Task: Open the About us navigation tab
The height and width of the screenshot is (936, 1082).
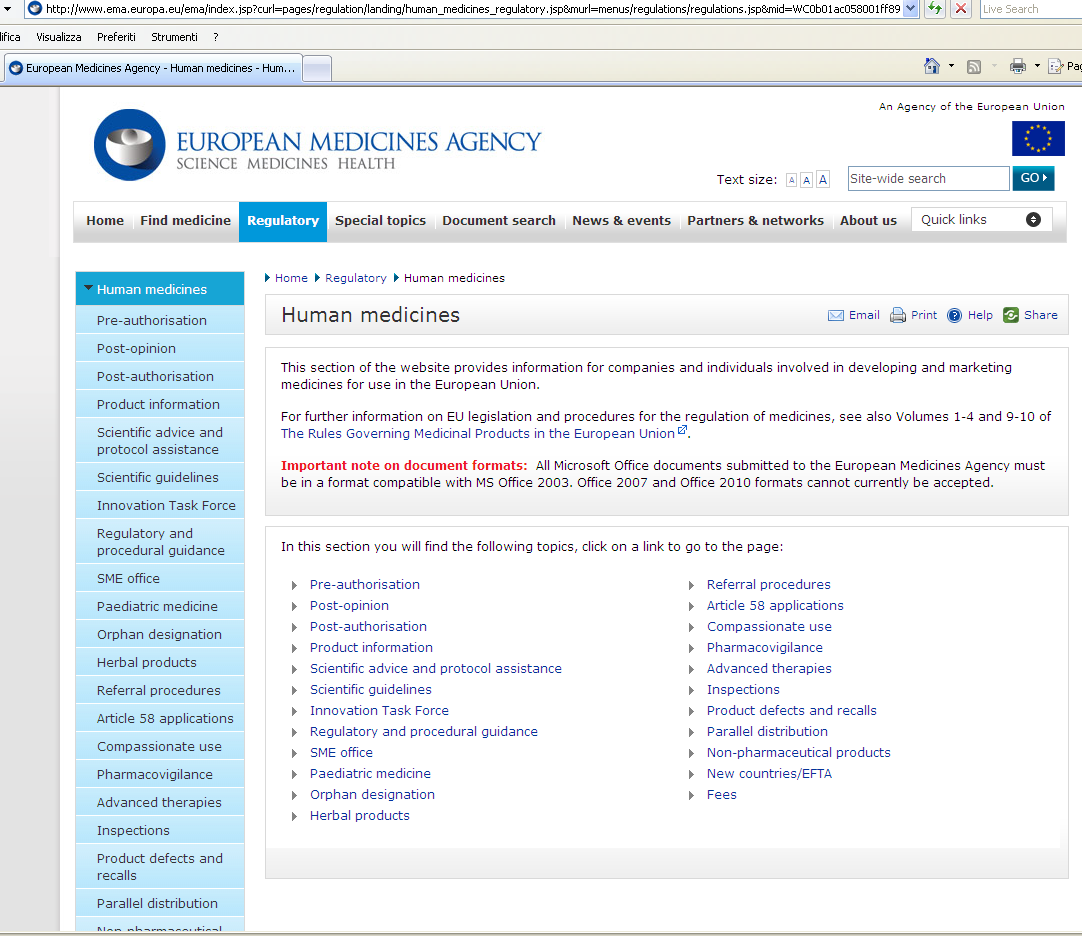Action: click(868, 221)
